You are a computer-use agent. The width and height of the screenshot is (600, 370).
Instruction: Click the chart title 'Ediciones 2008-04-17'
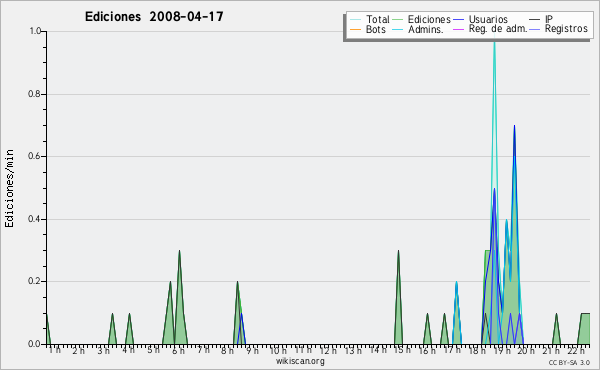pos(154,17)
